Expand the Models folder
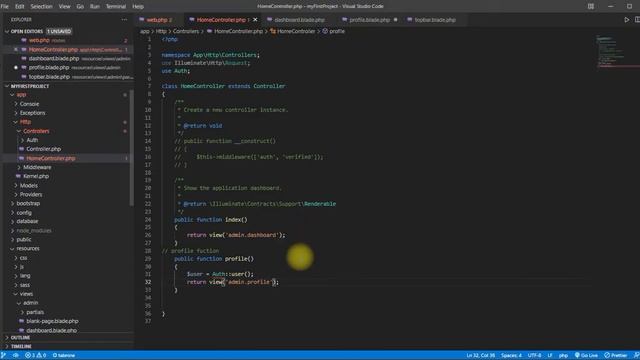The height and width of the screenshot is (360, 640). 16,185
